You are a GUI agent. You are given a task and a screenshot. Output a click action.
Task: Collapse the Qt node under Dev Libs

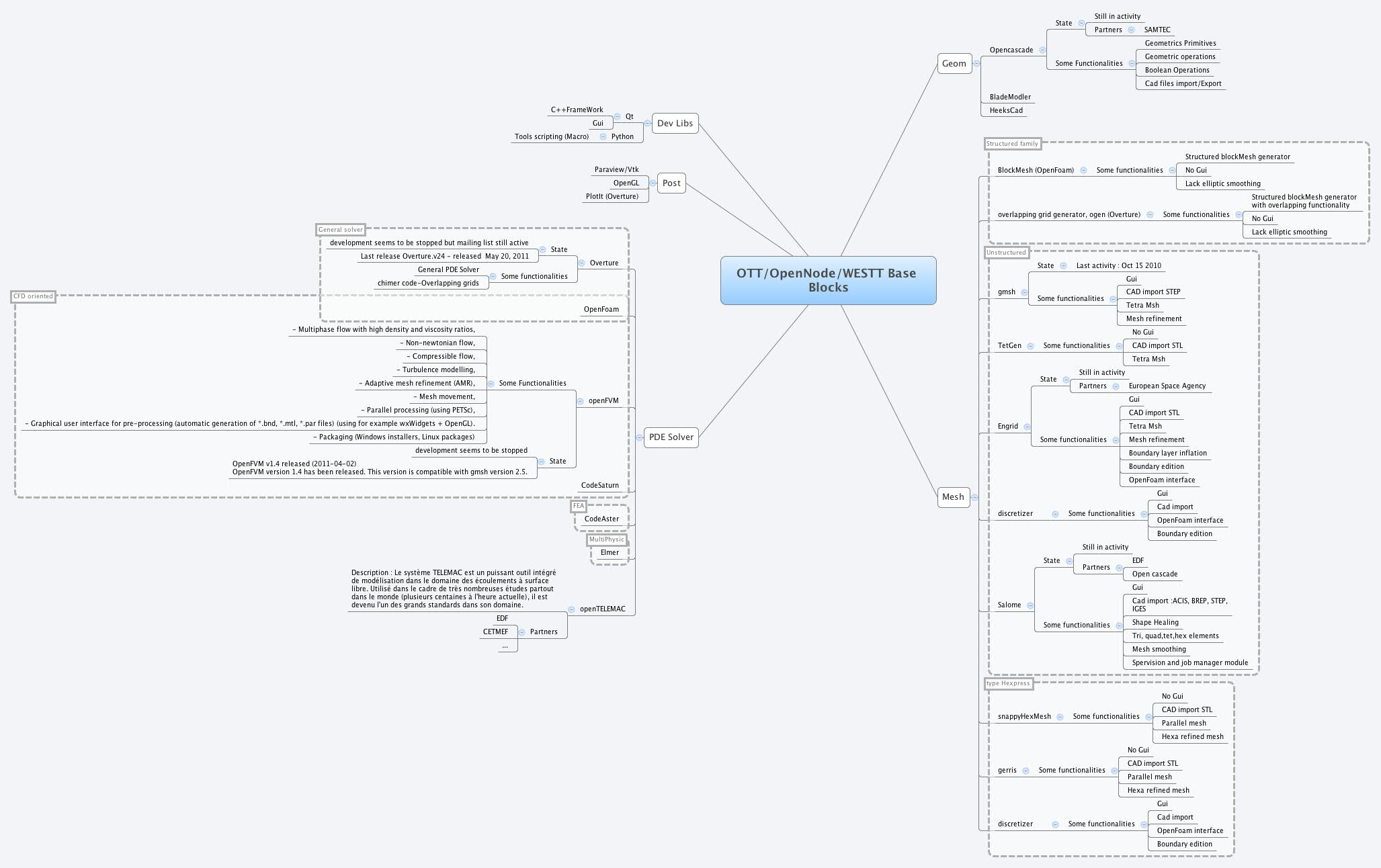click(x=616, y=116)
